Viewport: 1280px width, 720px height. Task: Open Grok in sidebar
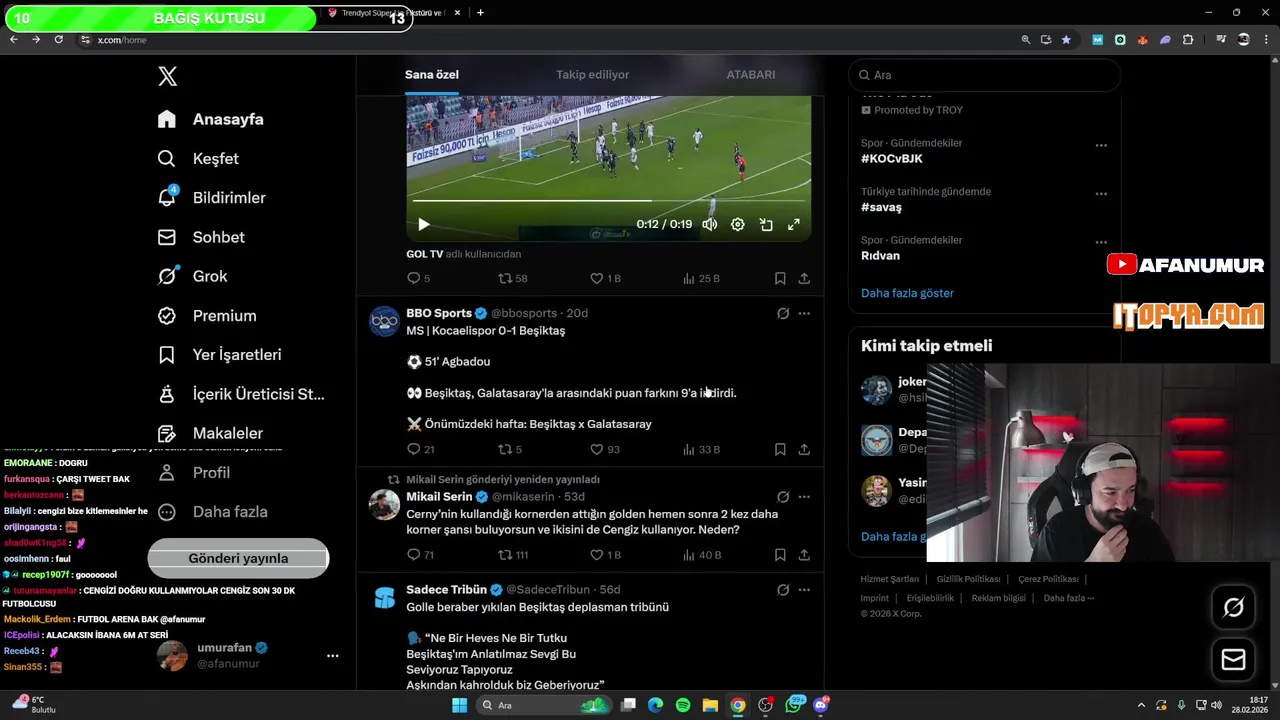point(193,276)
